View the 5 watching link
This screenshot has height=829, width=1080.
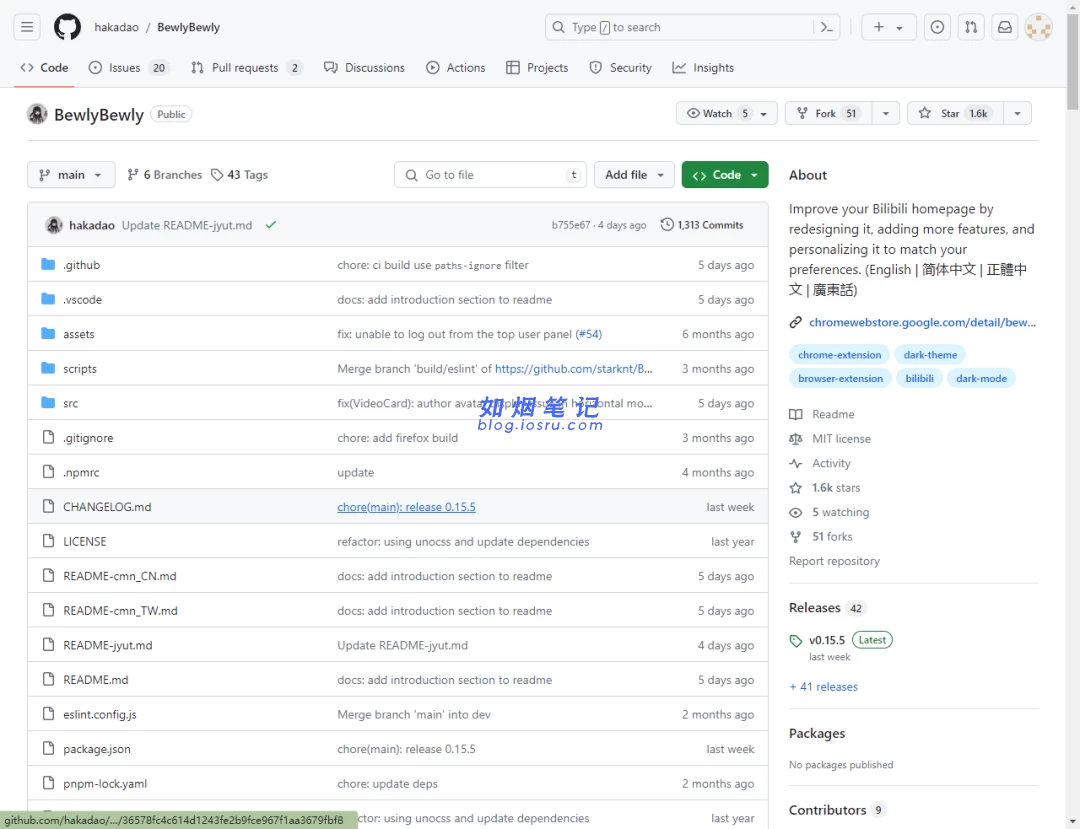829,512
